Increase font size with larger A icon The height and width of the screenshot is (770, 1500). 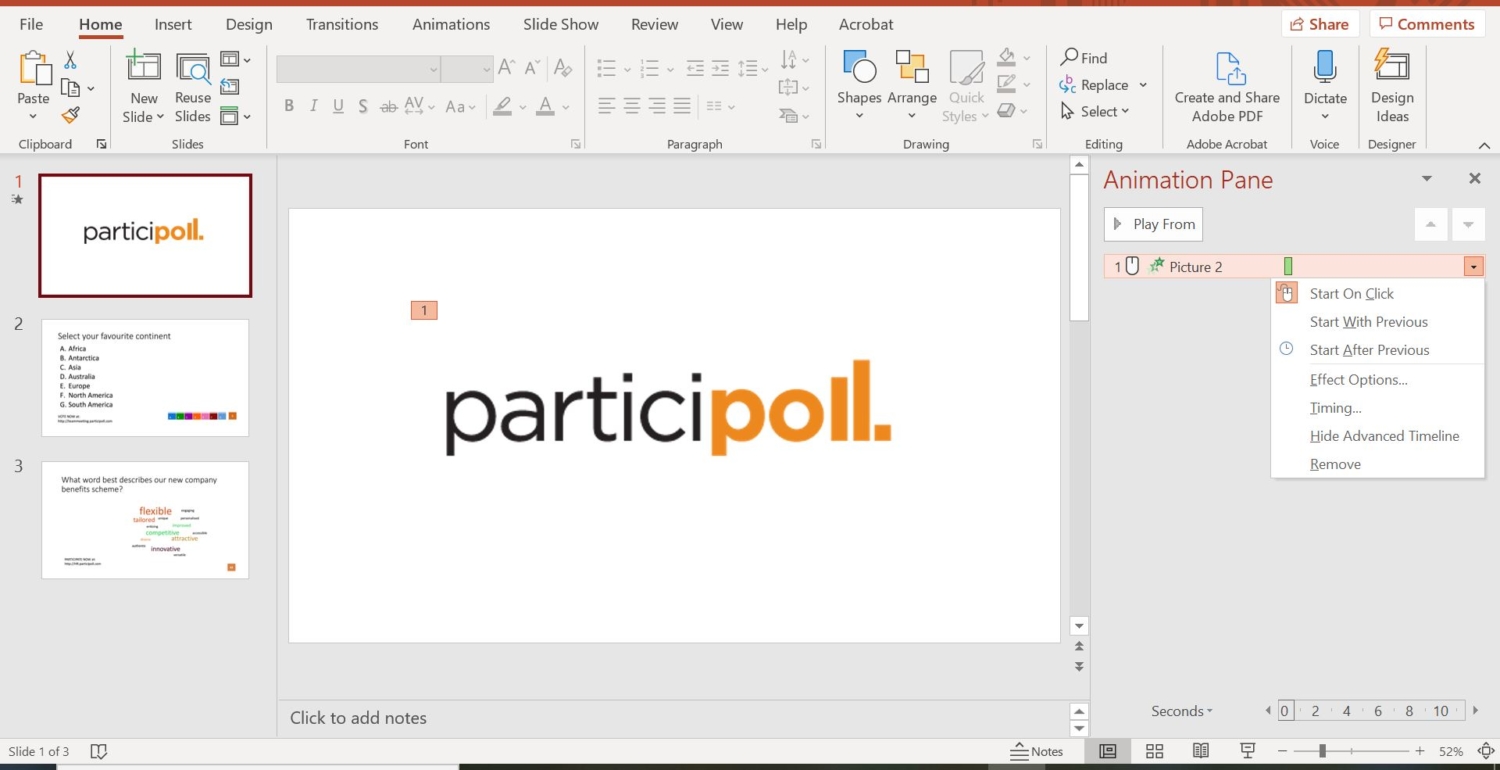(x=506, y=68)
